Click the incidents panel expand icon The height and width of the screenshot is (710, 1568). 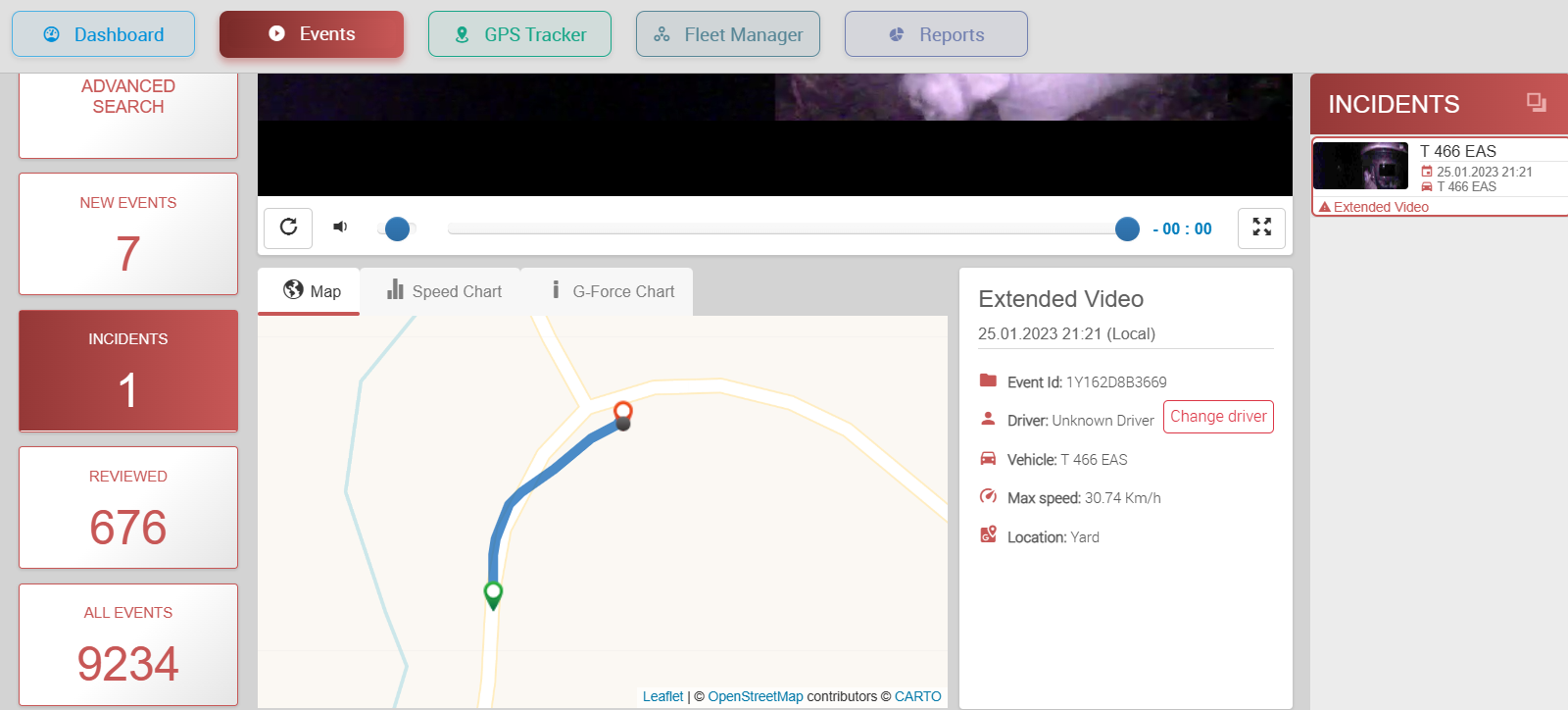pyautogui.click(x=1536, y=102)
